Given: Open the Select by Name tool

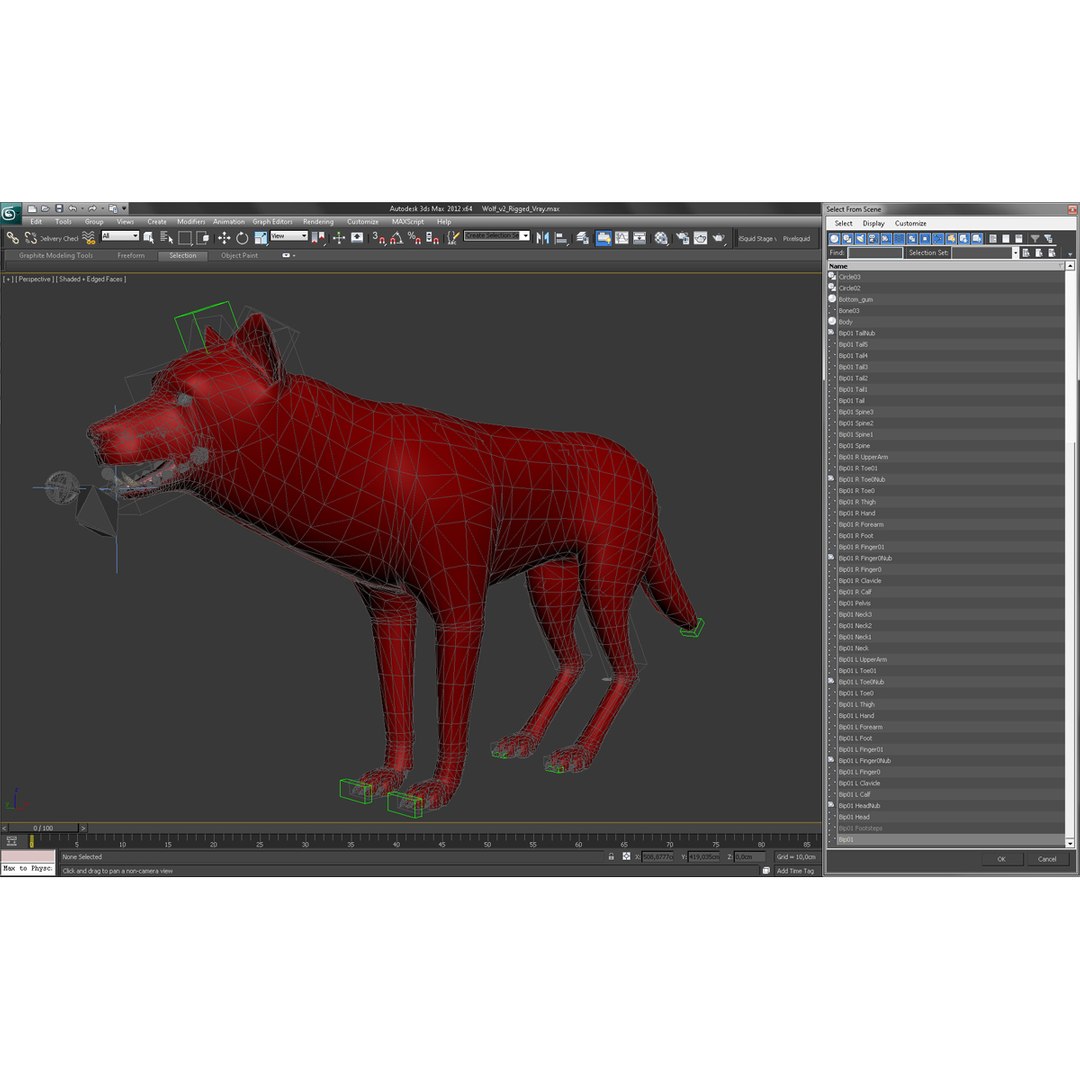Looking at the screenshot, I should tap(166, 238).
